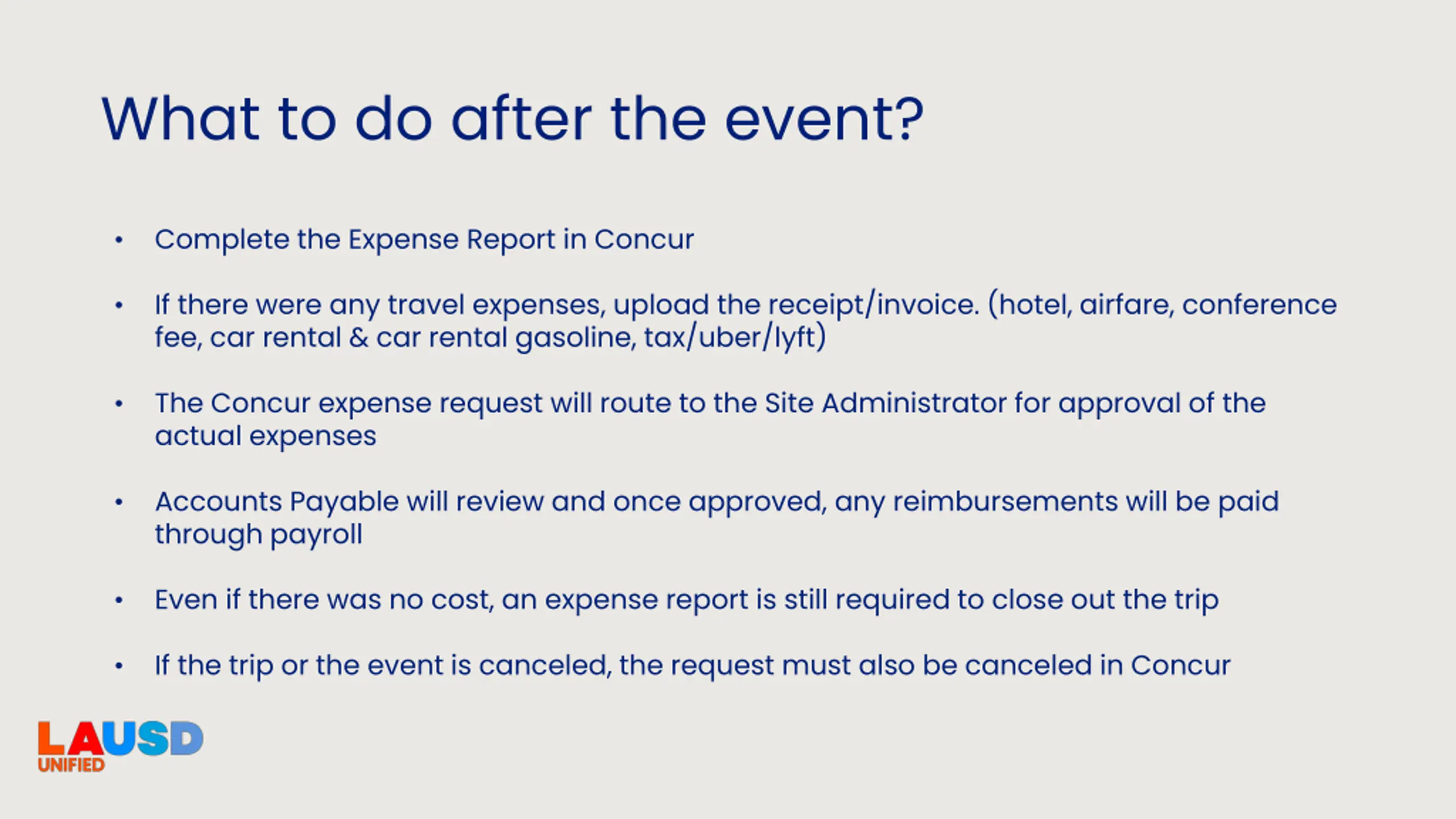This screenshot has height=819, width=1456.
Task: Click the words 'actual expenses'
Action: 266,436
